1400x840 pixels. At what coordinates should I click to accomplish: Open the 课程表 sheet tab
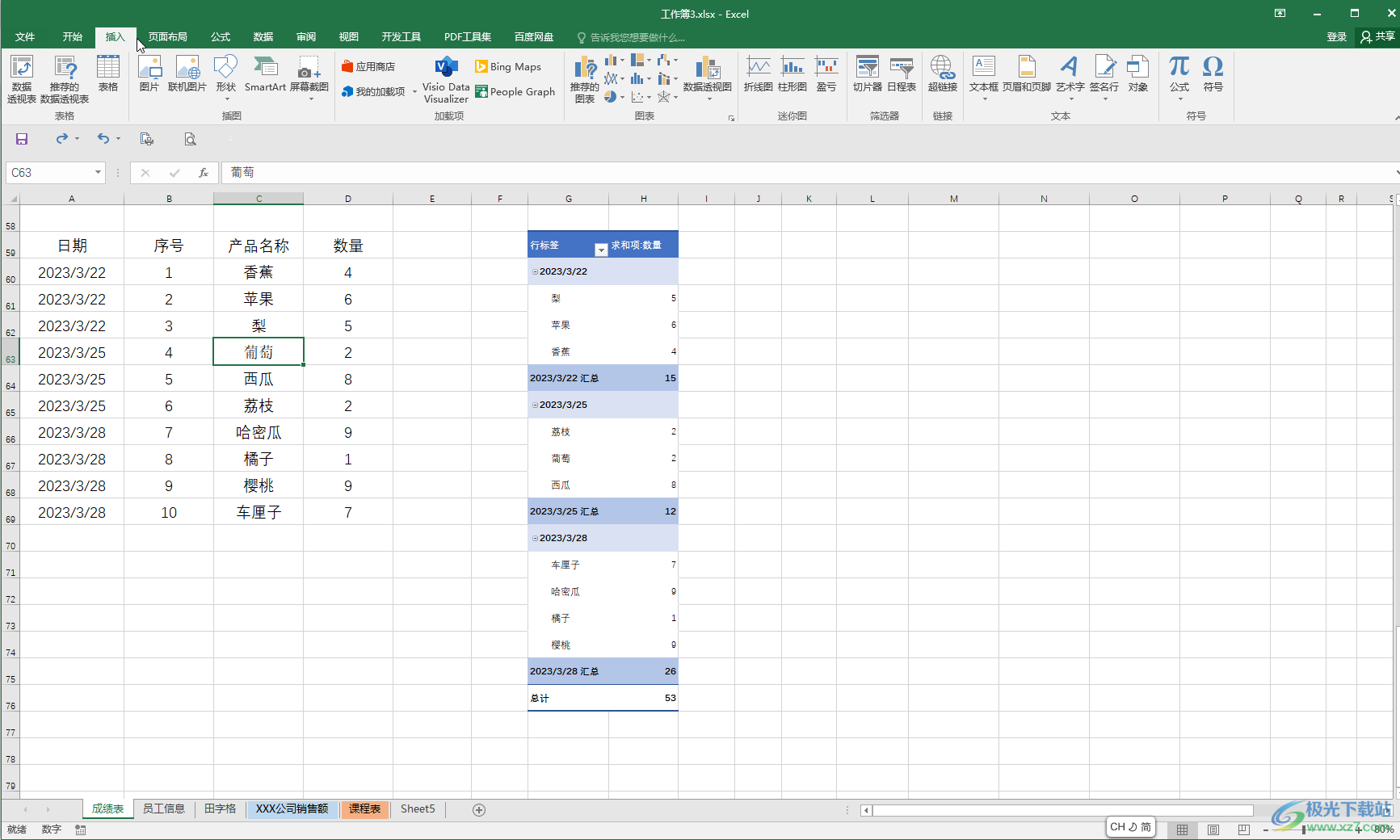click(x=365, y=808)
